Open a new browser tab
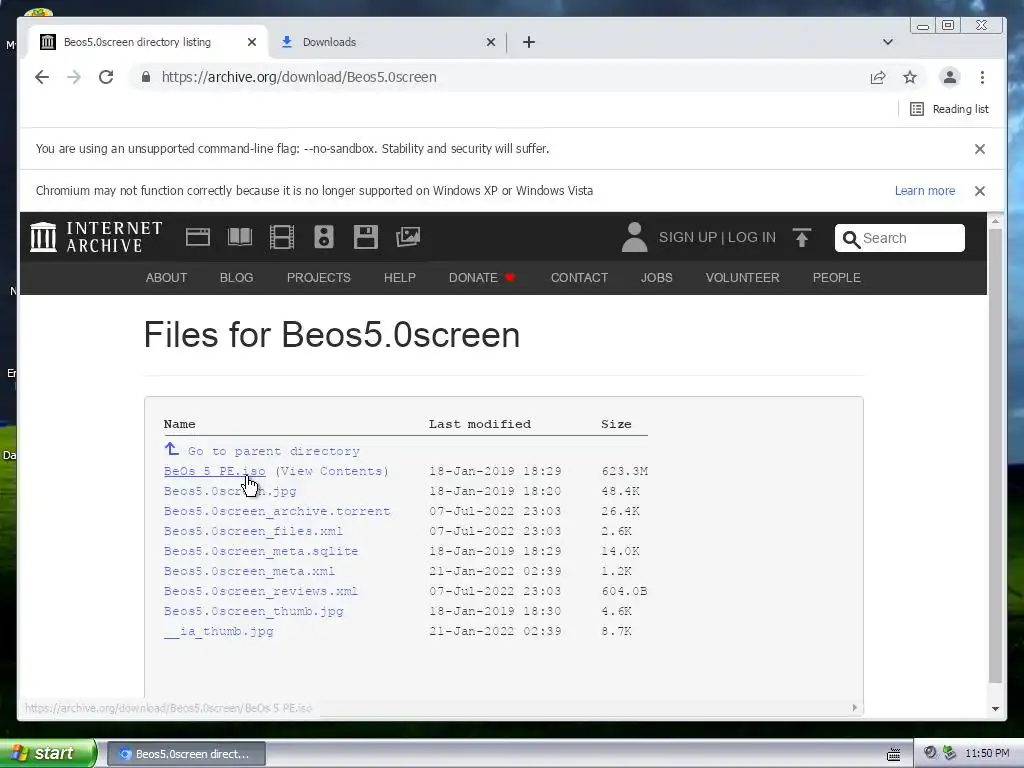The height and width of the screenshot is (768, 1024). point(529,42)
